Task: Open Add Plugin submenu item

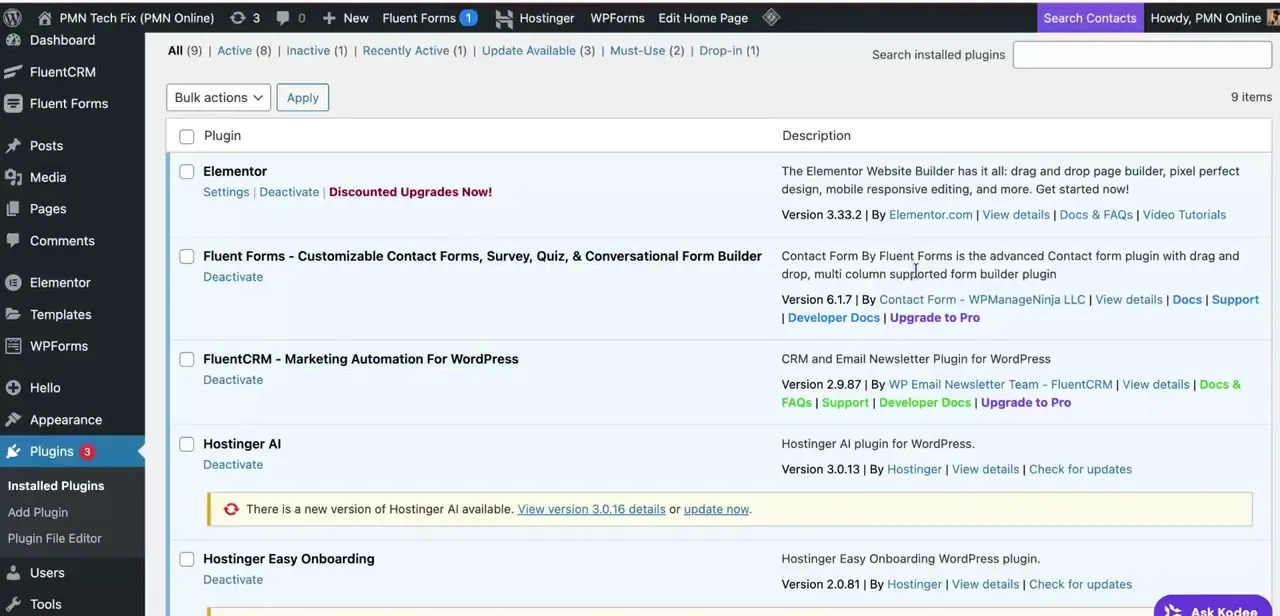Action: [x=38, y=512]
